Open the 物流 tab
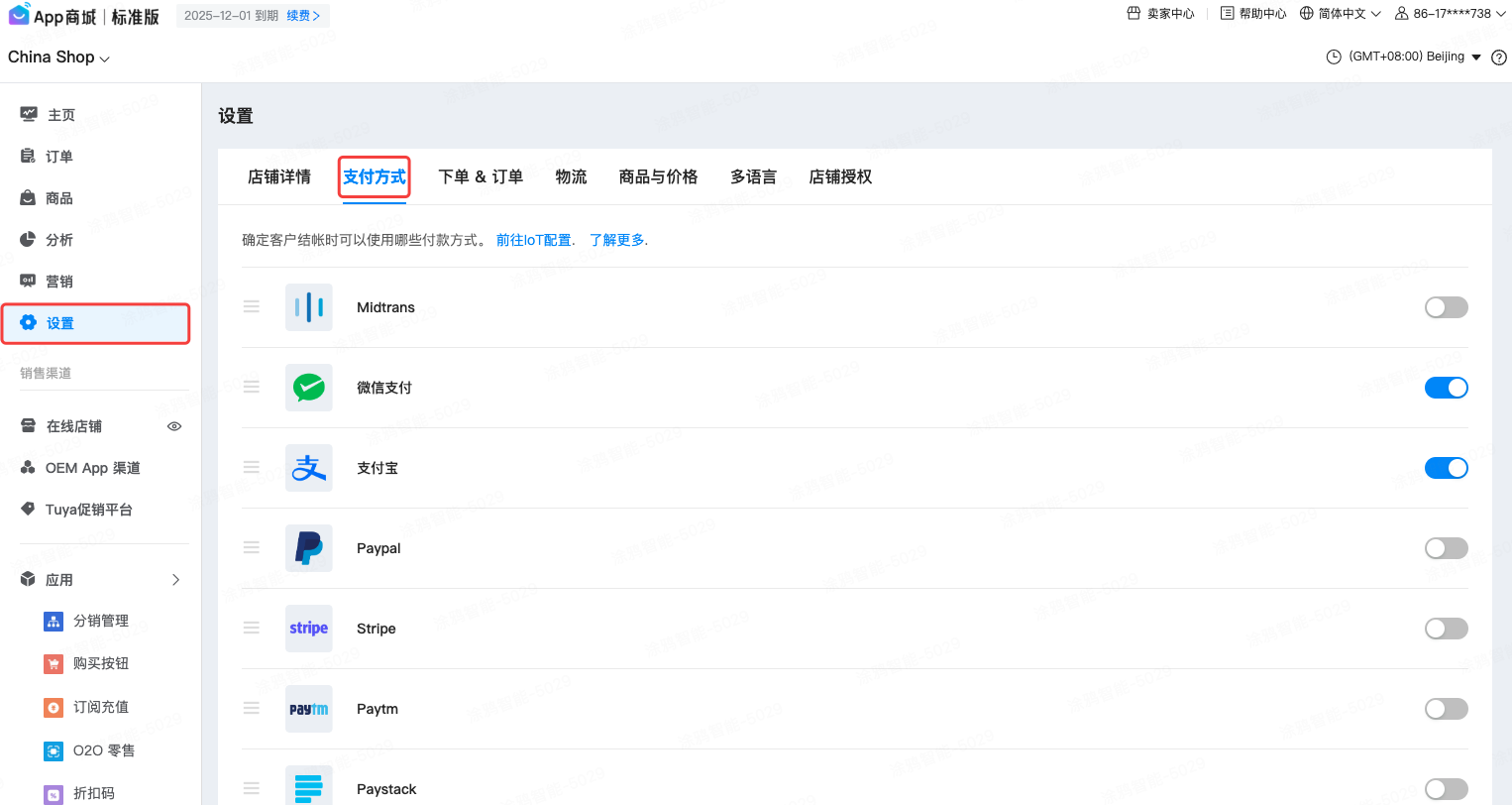This screenshot has width=1512, height=805. 571,176
